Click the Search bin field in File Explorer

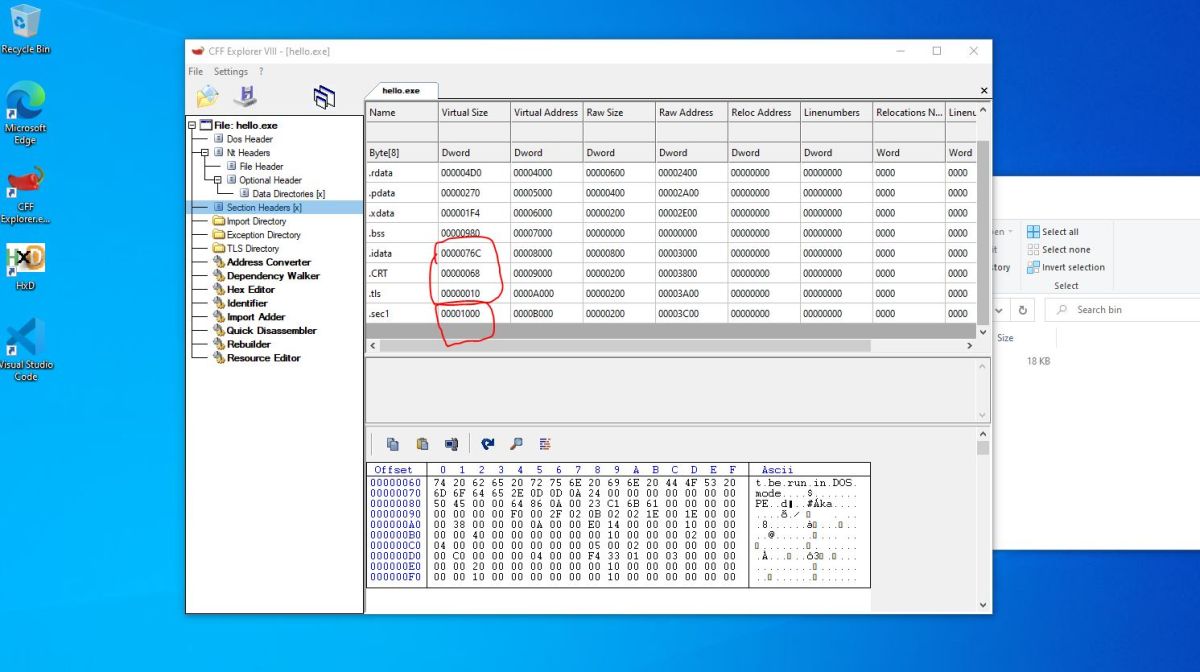point(1122,310)
